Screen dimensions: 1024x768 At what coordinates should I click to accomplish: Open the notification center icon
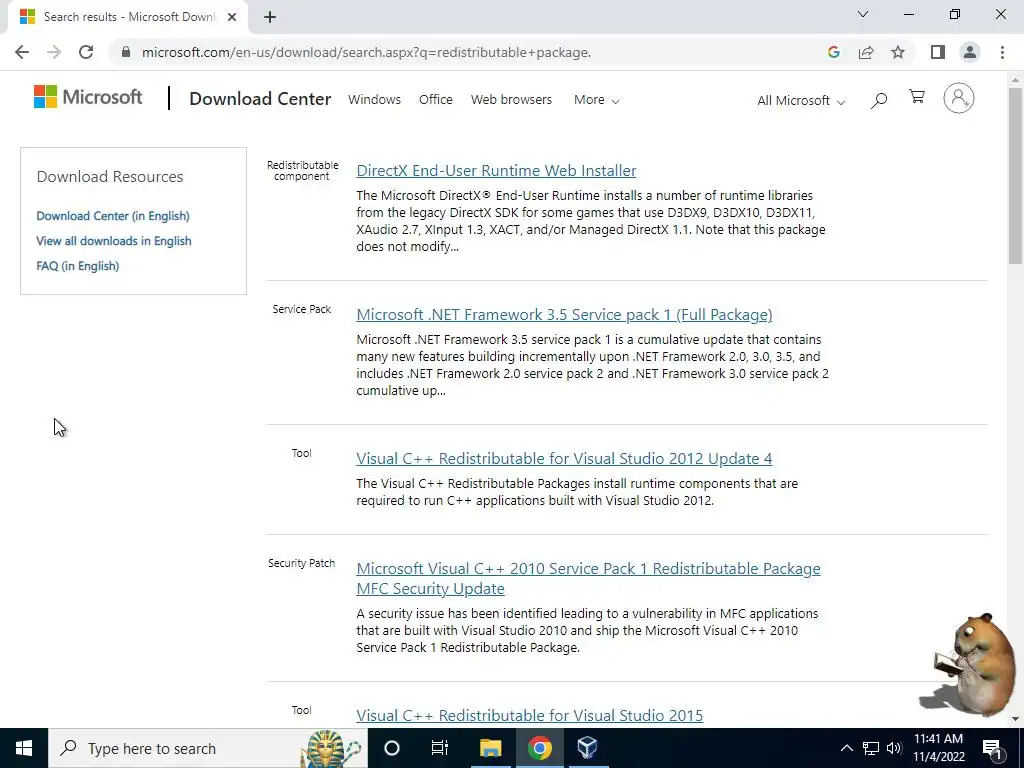(992, 748)
